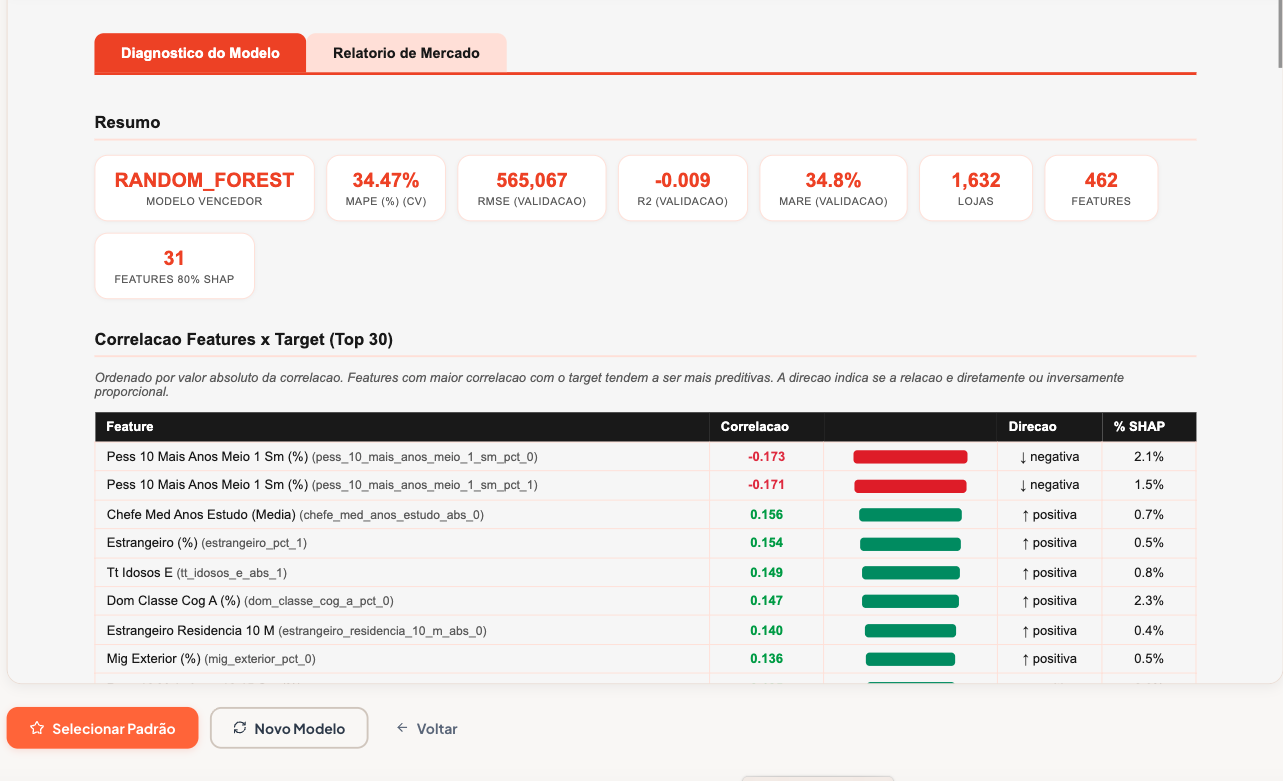Click the green bar for Chefe Med Anos Estudo

910,515
